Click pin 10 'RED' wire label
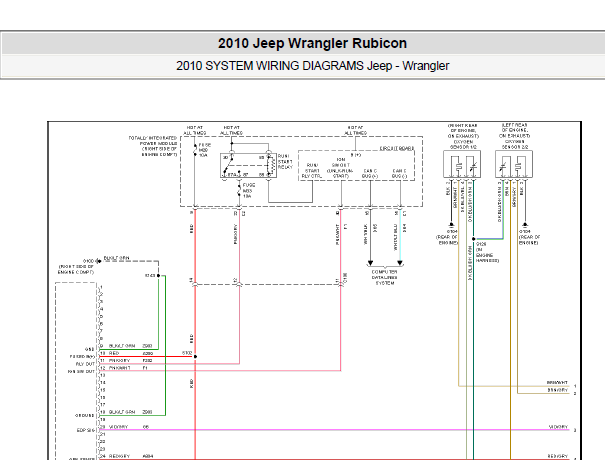The height and width of the screenshot is (460, 605). [x=114, y=353]
